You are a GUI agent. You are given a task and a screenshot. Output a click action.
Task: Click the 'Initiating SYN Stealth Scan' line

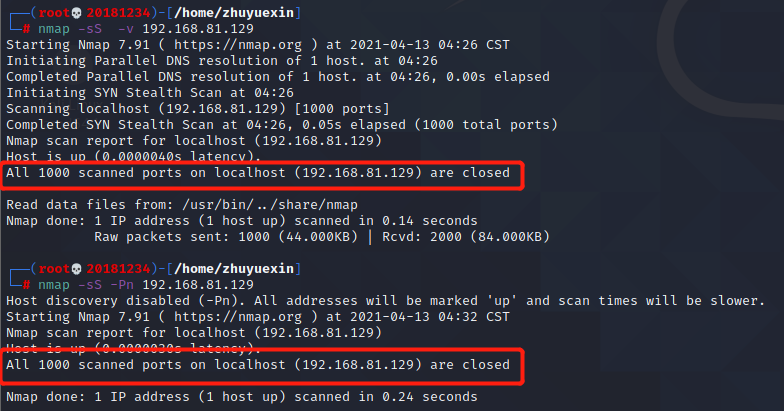point(150,93)
